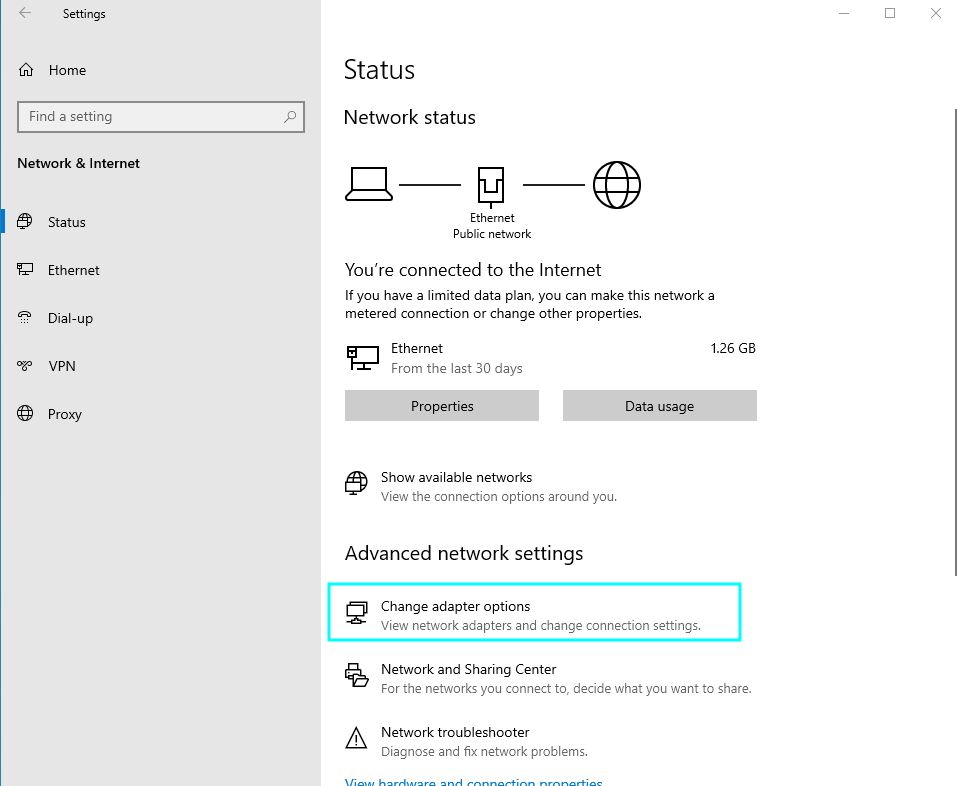Viewport: 958px width, 786px height.
Task: Click the vertical scrollbar on the right
Action: [956, 342]
